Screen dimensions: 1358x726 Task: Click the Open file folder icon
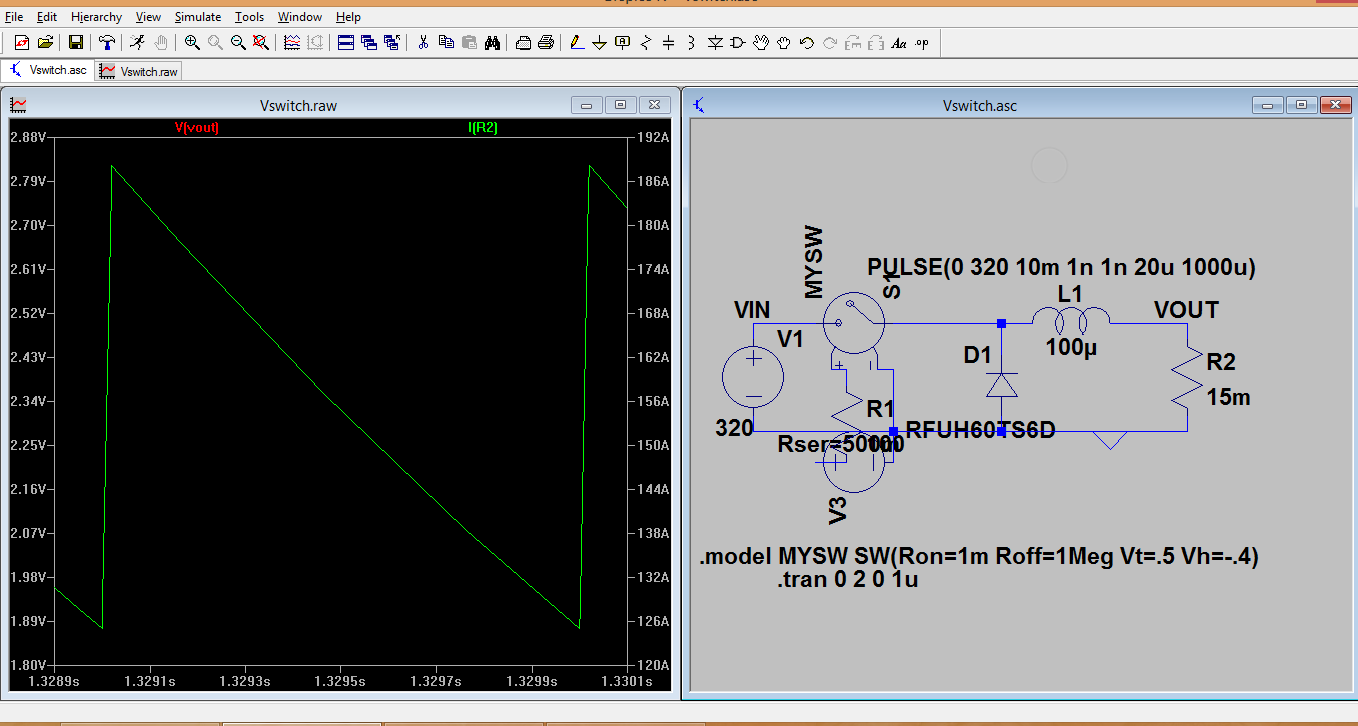click(45, 42)
